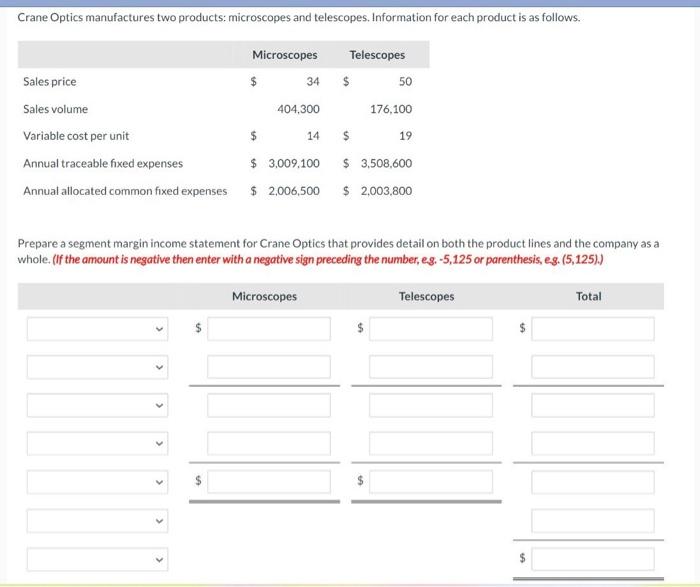The height and width of the screenshot is (587, 700).
Task: Click the 2,006,500 common expense value
Action: (x=294, y=191)
